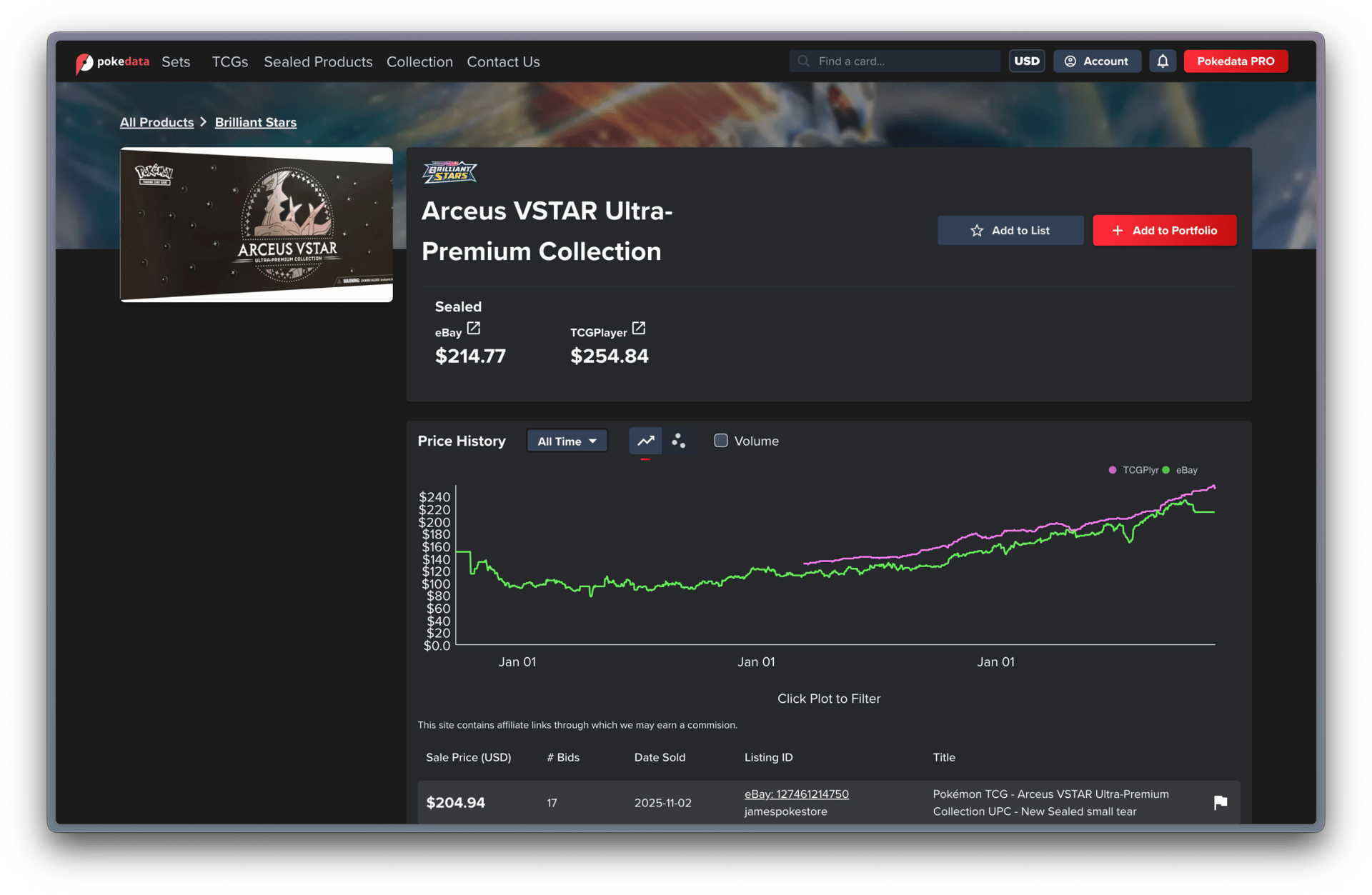This screenshot has height=895, width=1372.
Task: Toggle eBay series in chart legend
Action: [1186, 470]
